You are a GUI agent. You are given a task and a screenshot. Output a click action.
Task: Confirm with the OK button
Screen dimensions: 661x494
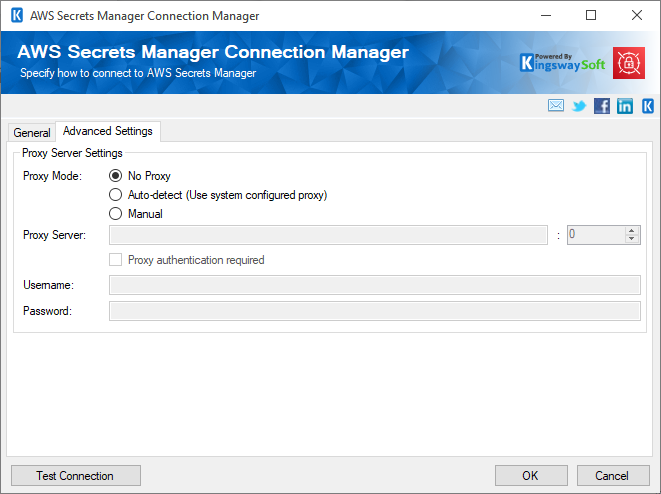[x=531, y=475]
